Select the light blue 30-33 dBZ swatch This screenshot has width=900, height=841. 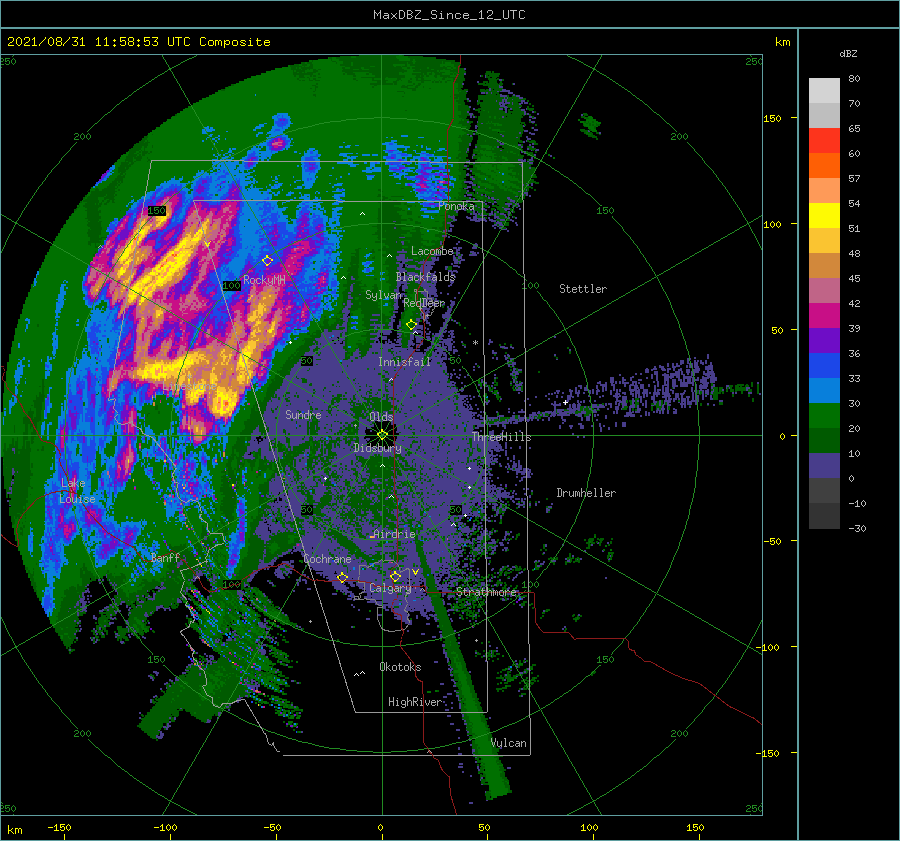824,390
